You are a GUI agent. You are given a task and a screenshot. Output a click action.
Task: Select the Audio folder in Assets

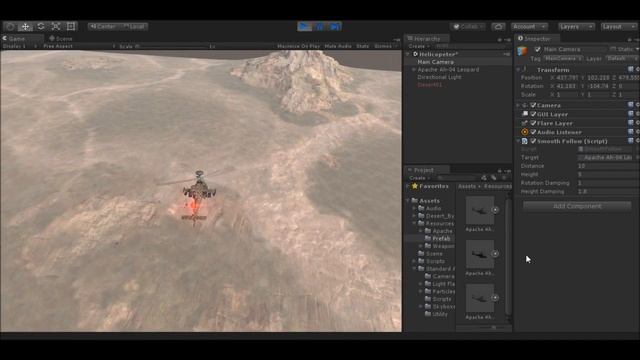429,209
